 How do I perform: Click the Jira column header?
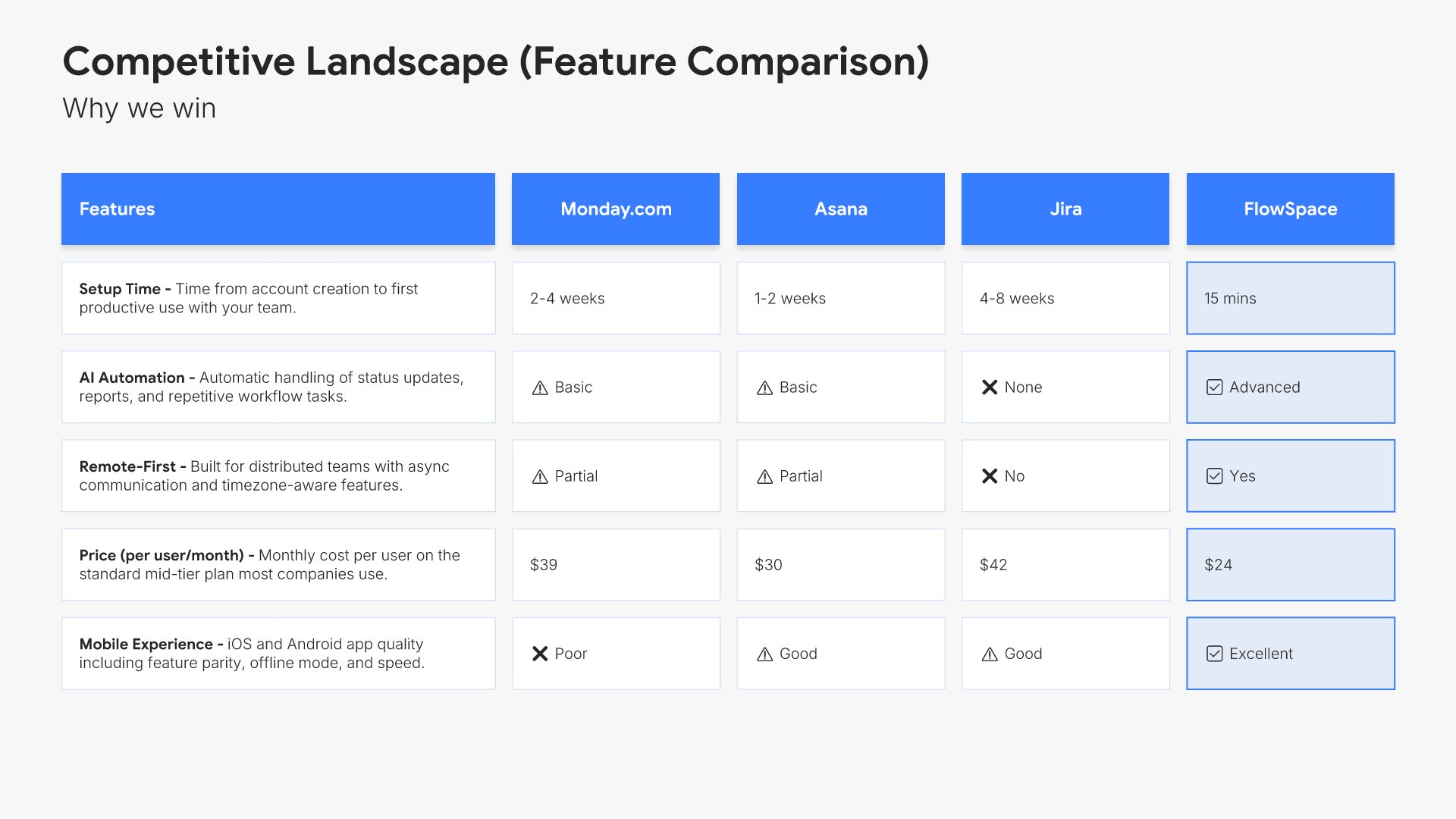coord(1065,209)
